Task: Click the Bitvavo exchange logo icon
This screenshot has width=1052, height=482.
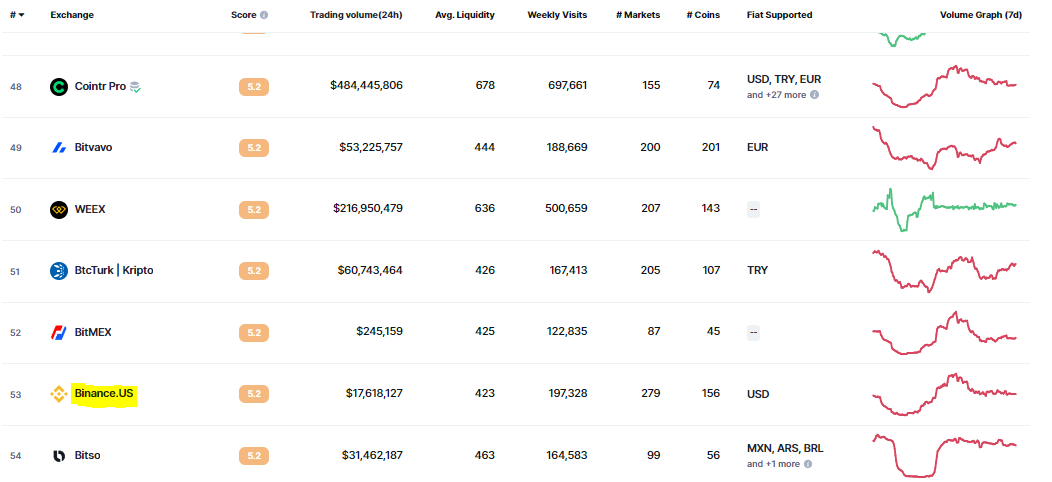Action: coord(59,148)
